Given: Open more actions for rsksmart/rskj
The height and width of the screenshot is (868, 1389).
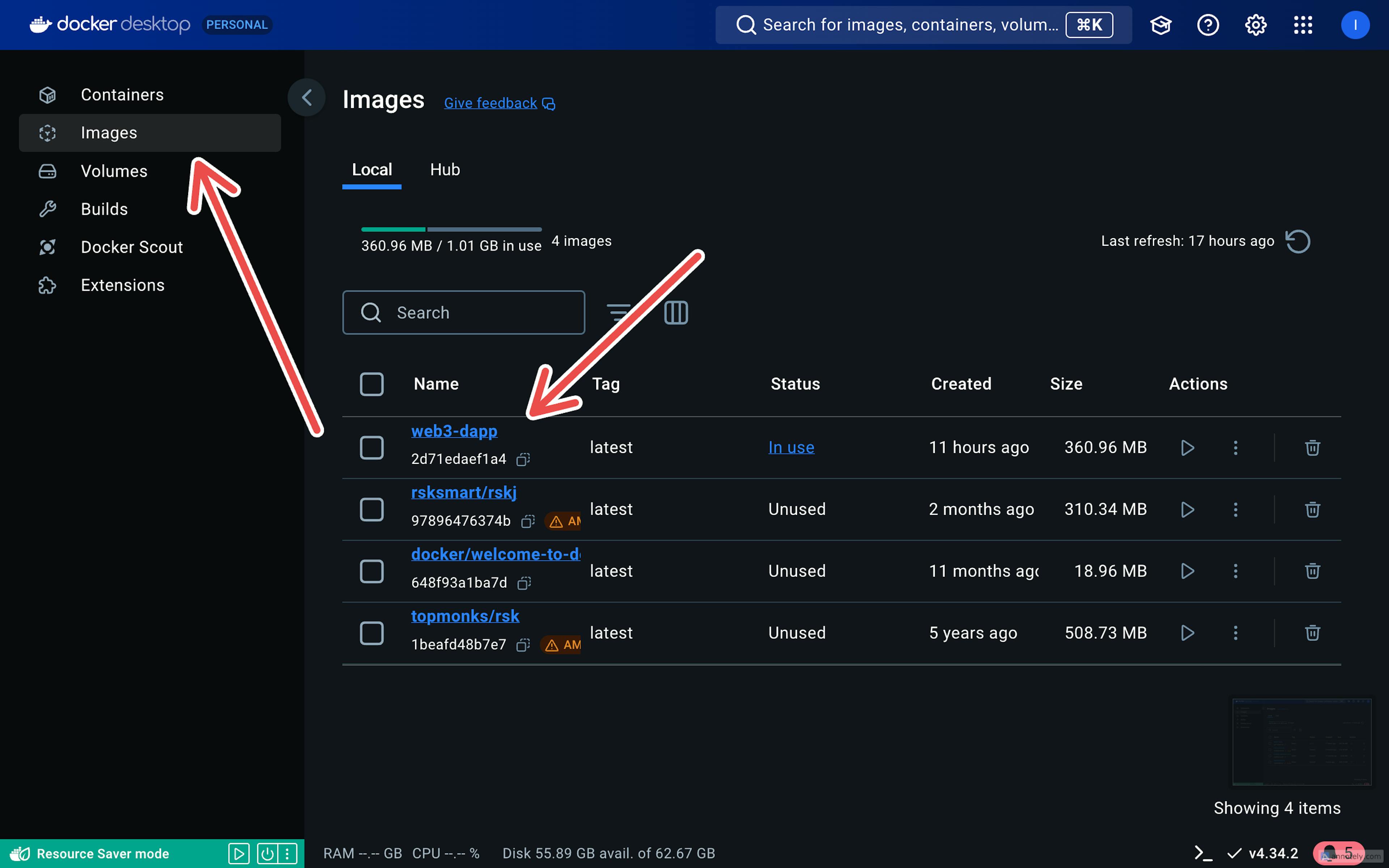Looking at the screenshot, I should point(1236,509).
